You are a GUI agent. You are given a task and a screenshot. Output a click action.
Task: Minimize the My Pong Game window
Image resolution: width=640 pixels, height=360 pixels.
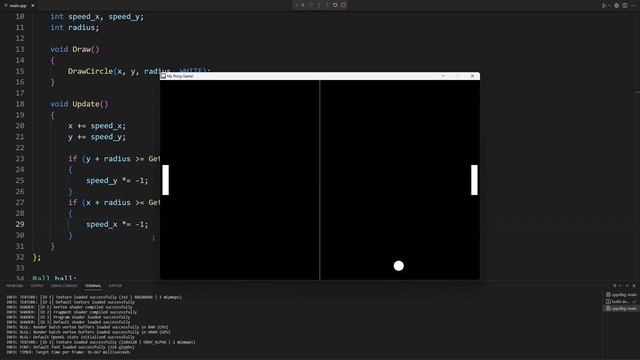443,76
